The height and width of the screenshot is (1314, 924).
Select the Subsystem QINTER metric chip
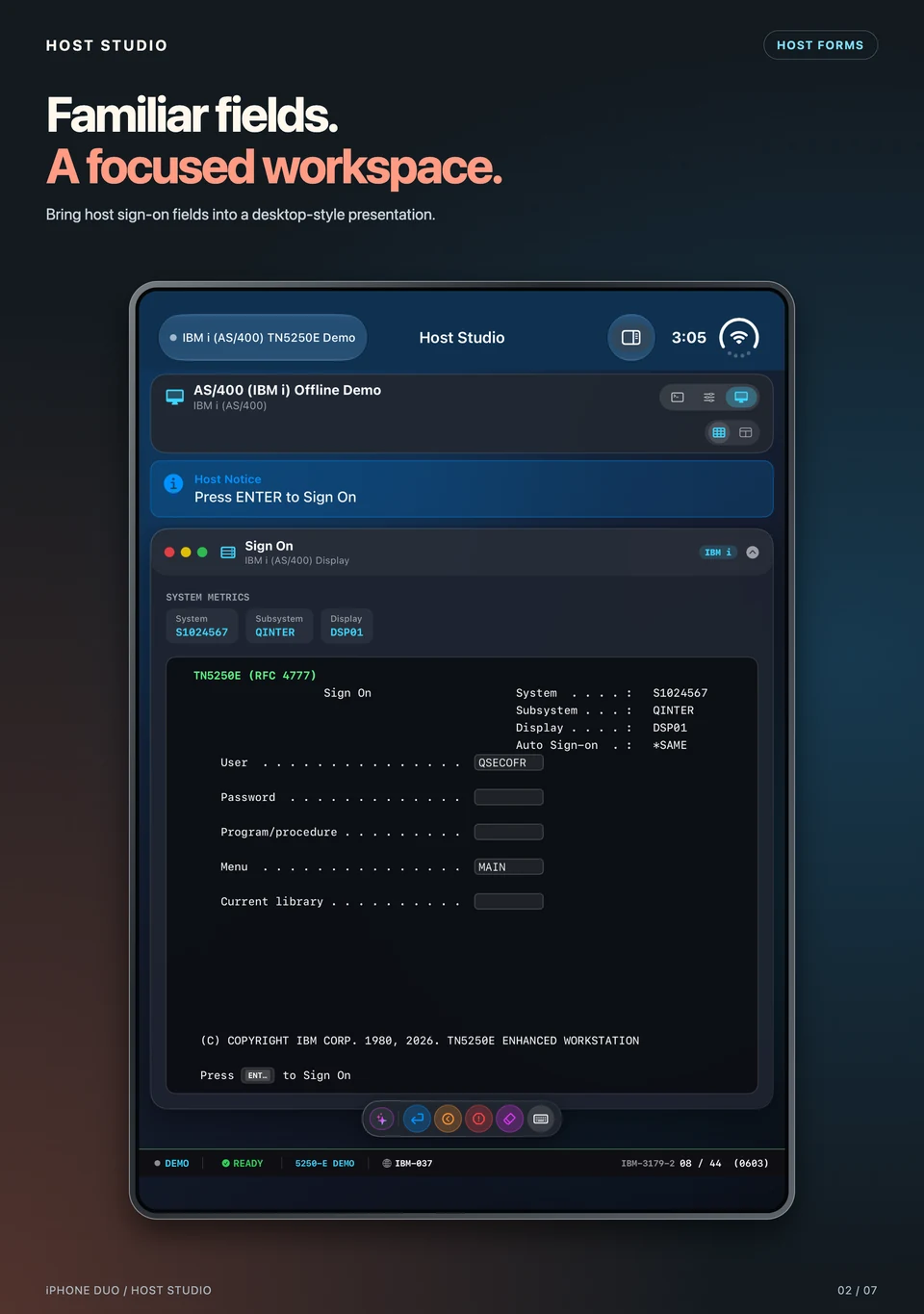point(279,626)
